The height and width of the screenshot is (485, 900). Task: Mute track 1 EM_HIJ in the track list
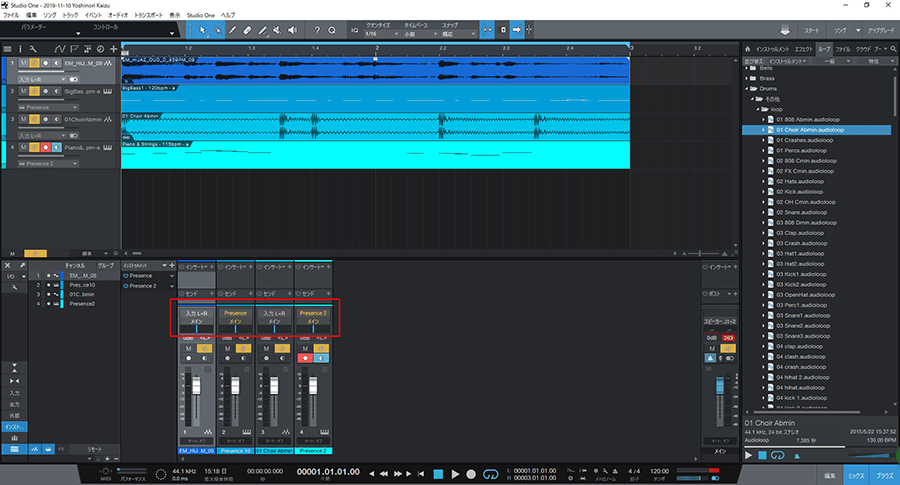click(x=22, y=62)
